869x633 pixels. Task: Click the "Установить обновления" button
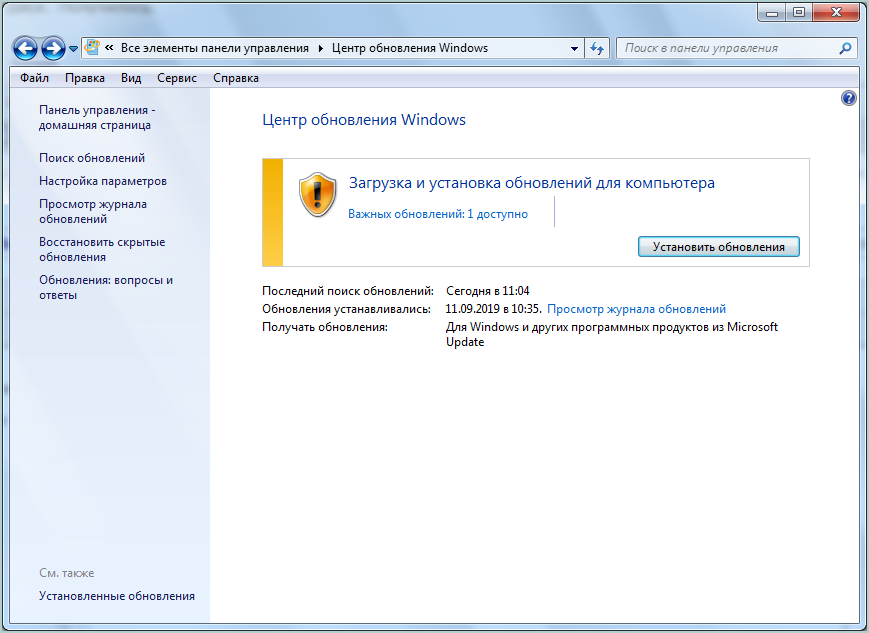pos(719,247)
